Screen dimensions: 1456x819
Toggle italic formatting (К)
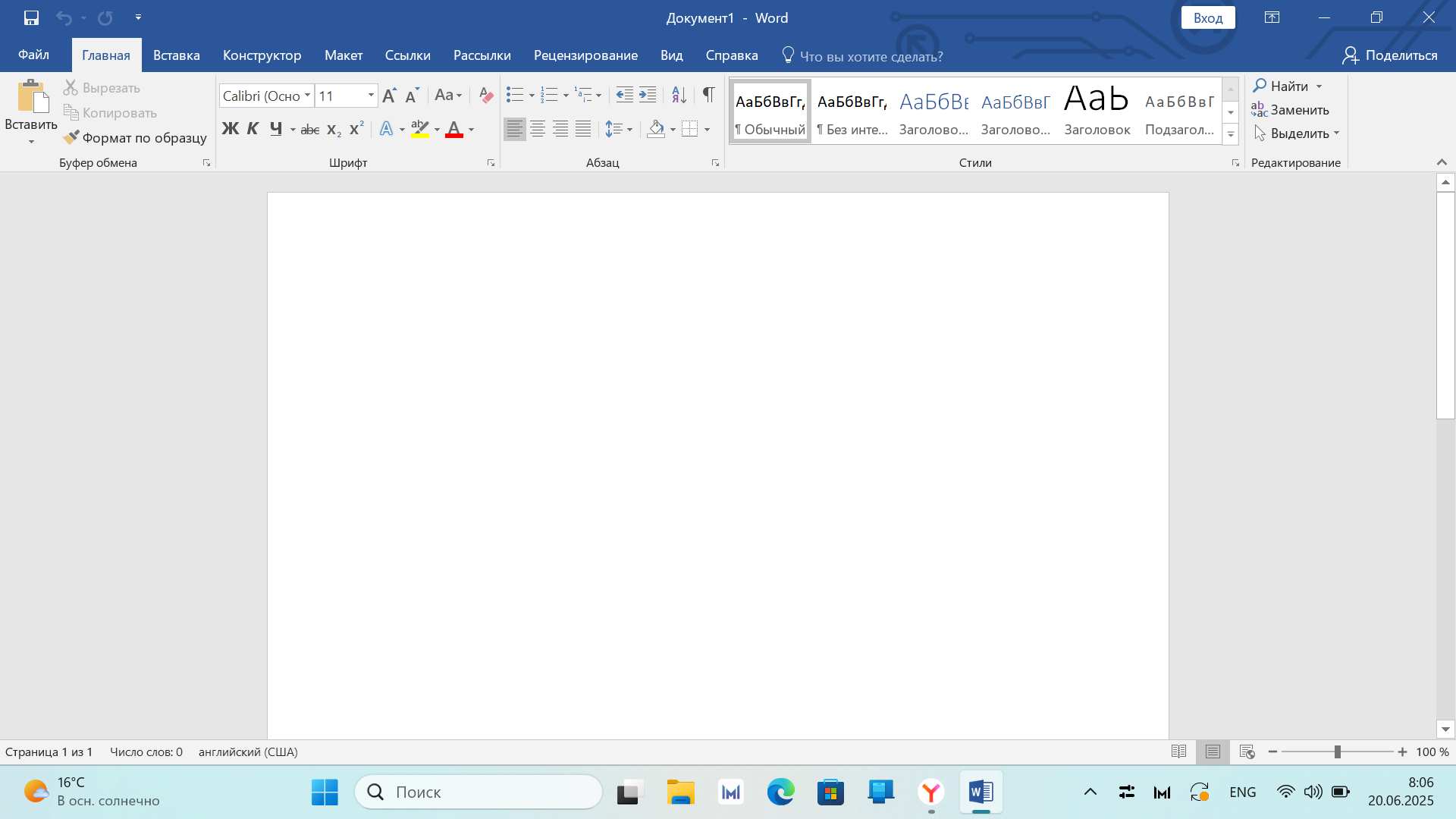[253, 129]
